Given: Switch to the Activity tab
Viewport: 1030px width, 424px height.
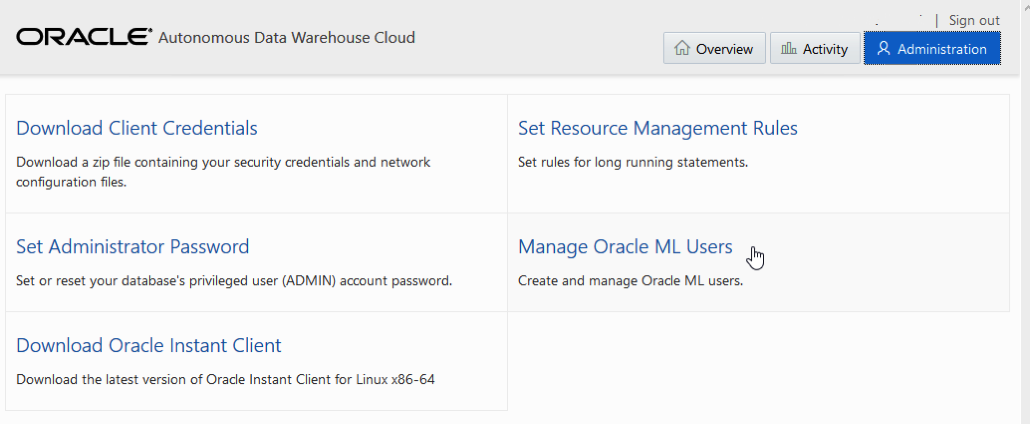Looking at the screenshot, I should (814, 48).
